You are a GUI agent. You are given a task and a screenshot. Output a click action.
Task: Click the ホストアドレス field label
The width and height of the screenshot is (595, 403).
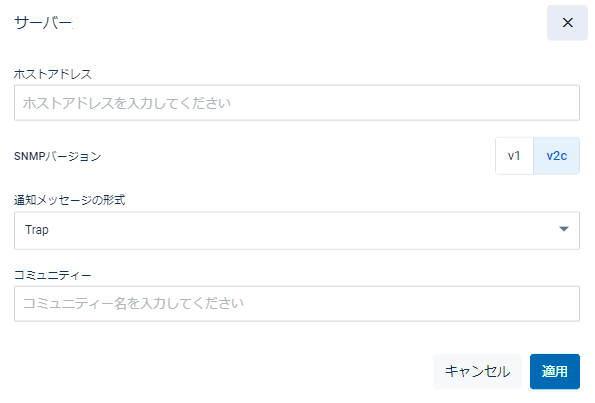coord(53,74)
